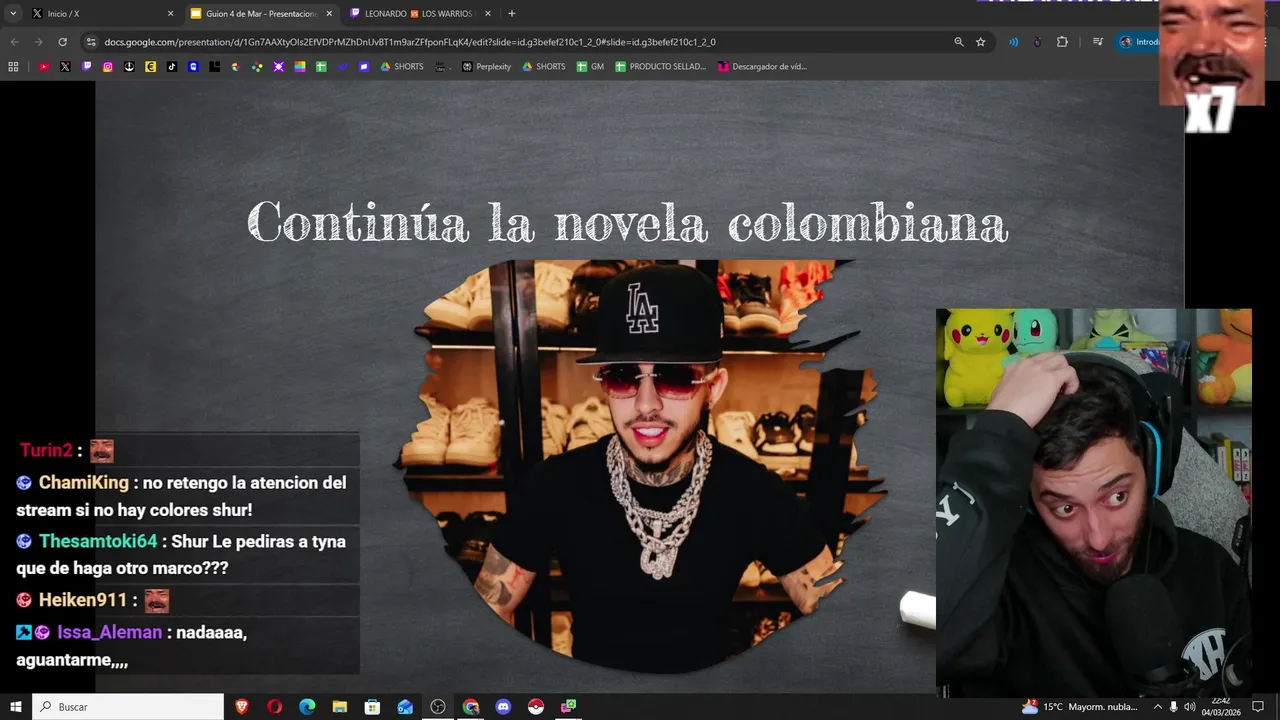Image resolution: width=1280 pixels, height=720 pixels.
Task: Open the GM spreadsheet bookmark
Action: point(590,67)
